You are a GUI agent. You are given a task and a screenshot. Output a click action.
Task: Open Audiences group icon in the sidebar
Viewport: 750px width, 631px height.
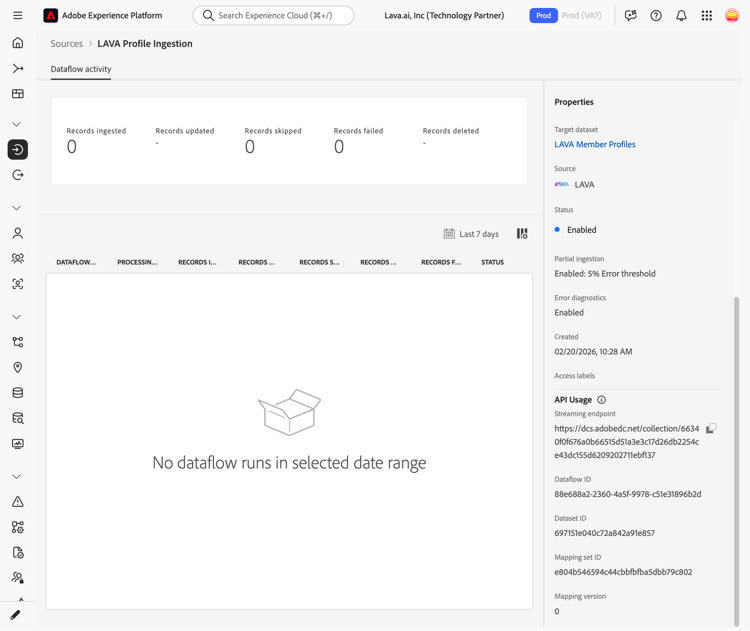coord(18,259)
